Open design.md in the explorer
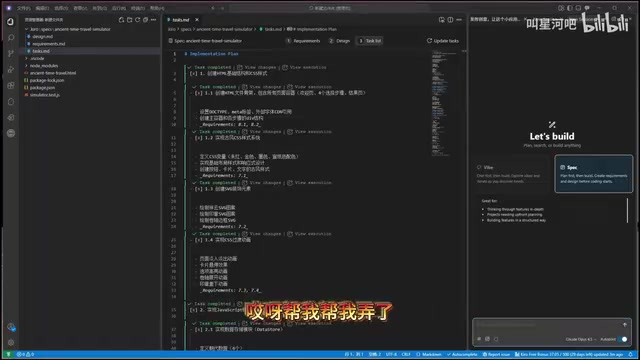640x360 pixels. coord(42,36)
